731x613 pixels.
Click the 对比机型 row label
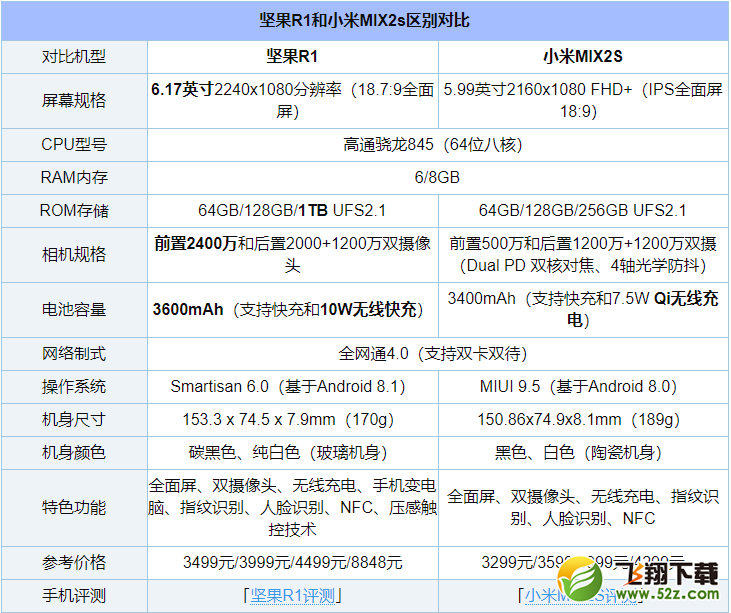[x=74, y=57]
